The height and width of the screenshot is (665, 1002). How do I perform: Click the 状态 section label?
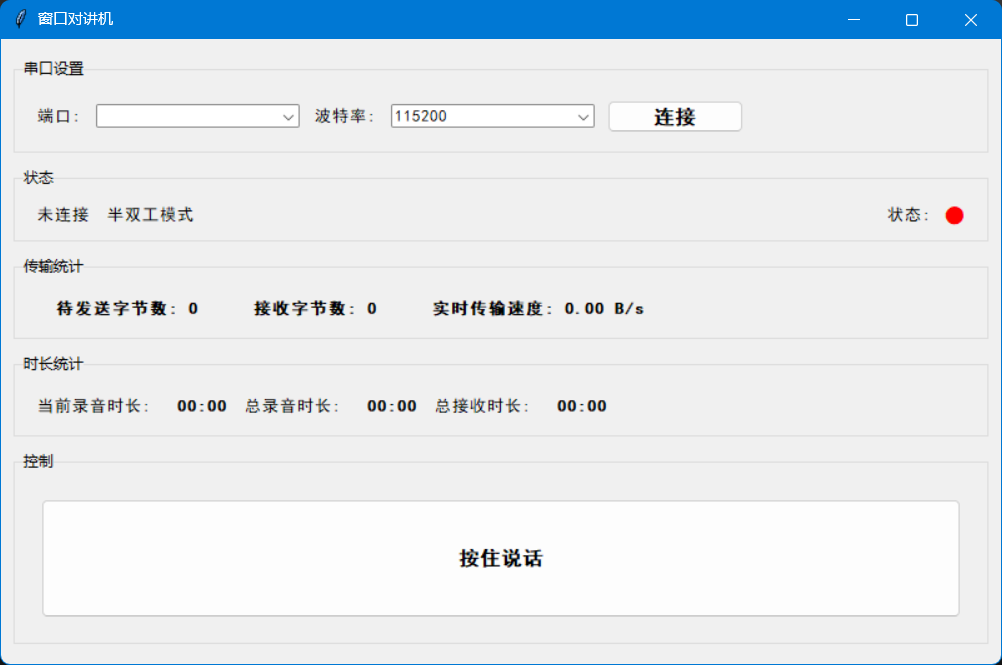pyautogui.click(x=37, y=177)
